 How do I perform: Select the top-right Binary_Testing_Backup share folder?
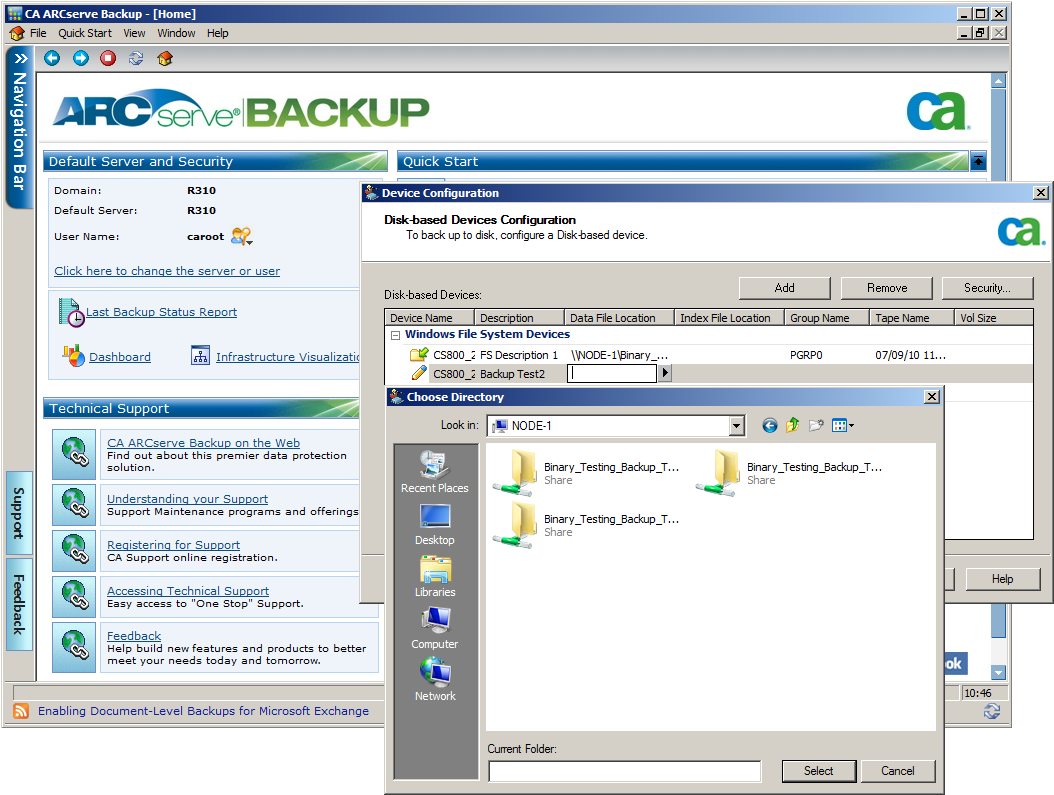[789, 473]
